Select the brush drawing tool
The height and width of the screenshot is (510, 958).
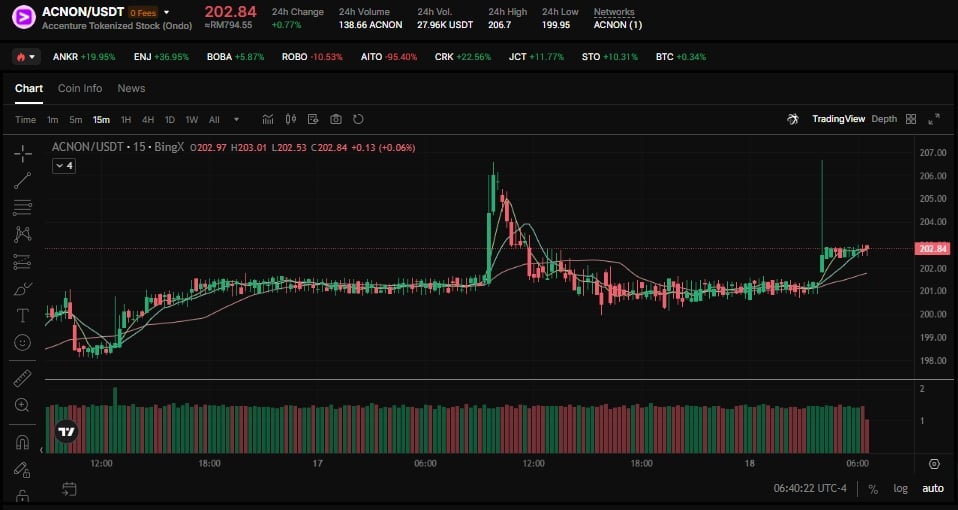(x=22, y=289)
